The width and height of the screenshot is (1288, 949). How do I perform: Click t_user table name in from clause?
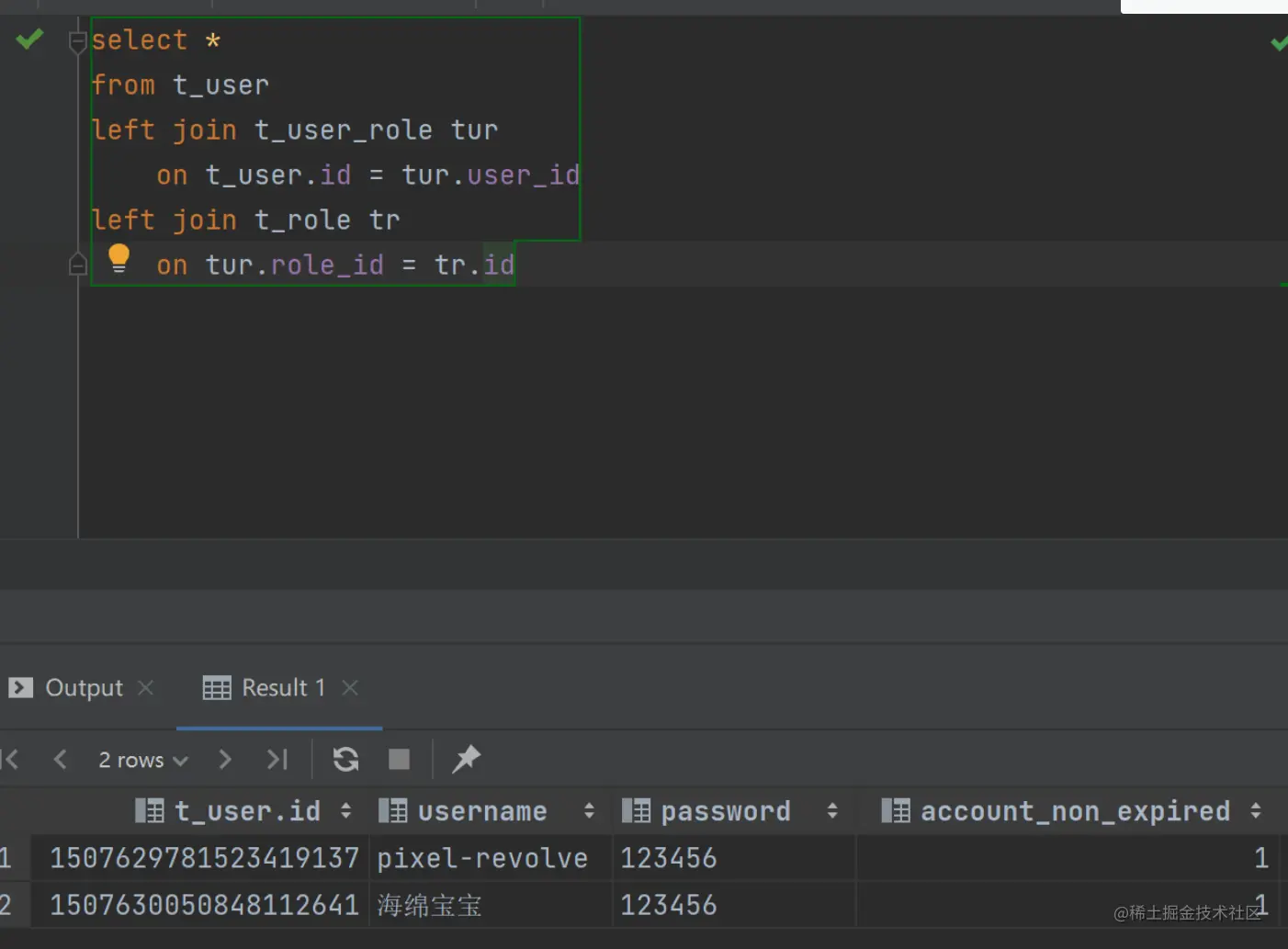coord(220,85)
